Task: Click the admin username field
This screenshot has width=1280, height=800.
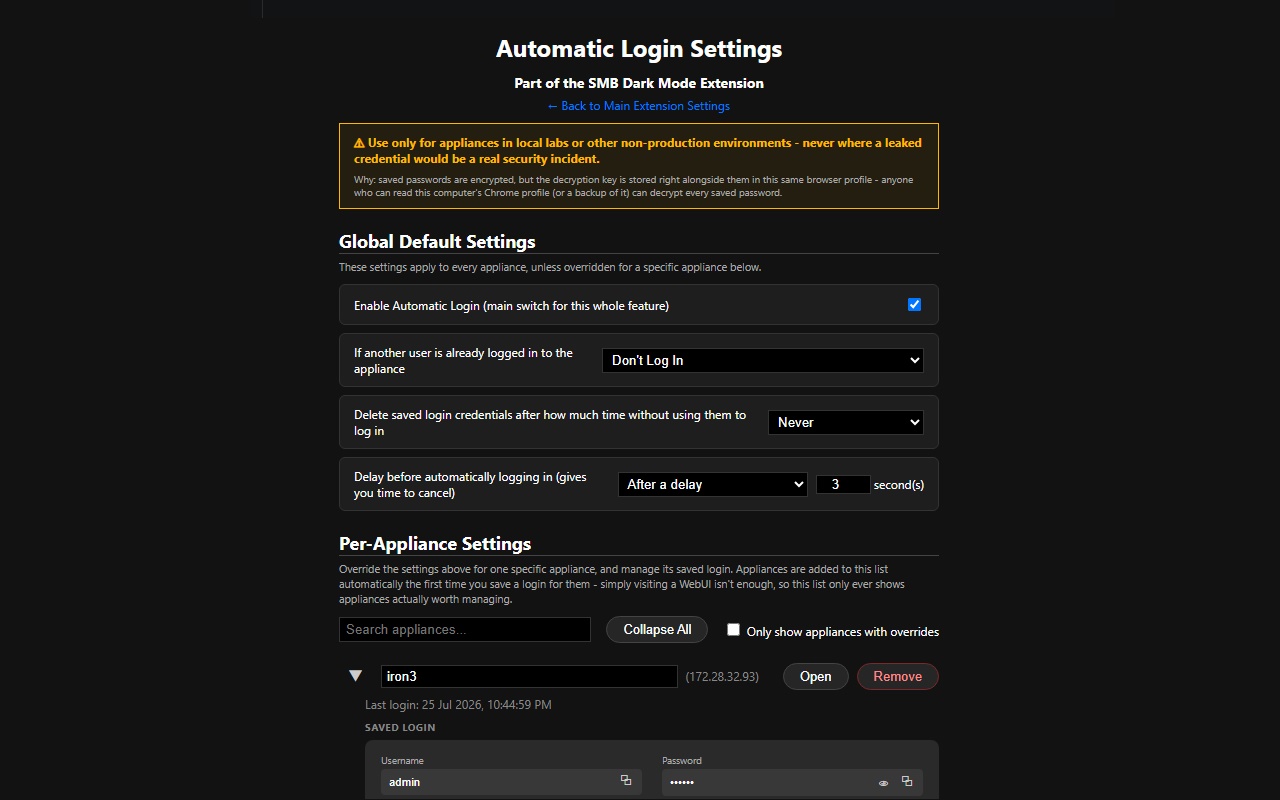Action: point(511,781)
